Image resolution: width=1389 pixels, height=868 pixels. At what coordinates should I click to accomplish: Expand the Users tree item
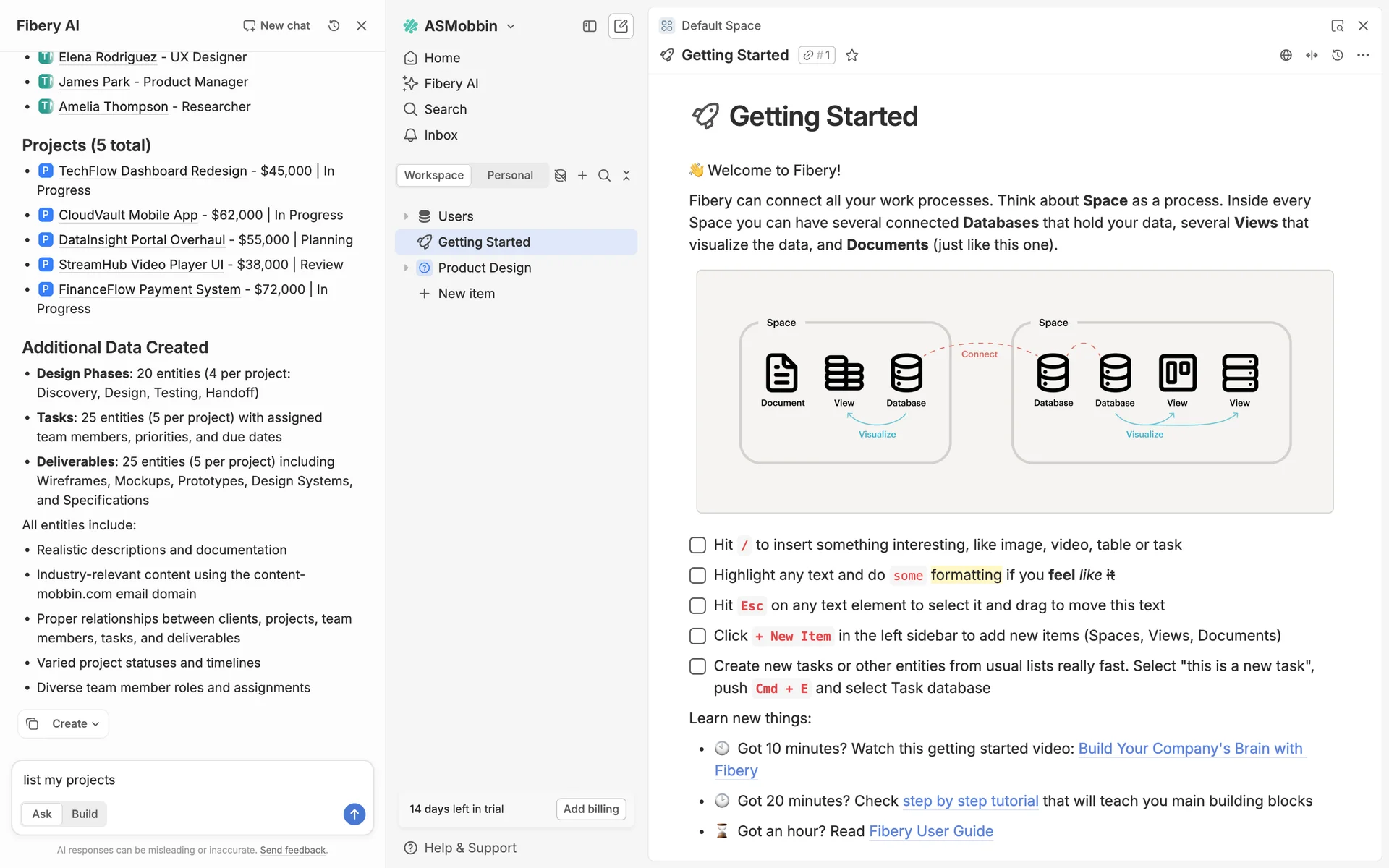(x=406, y=216)
